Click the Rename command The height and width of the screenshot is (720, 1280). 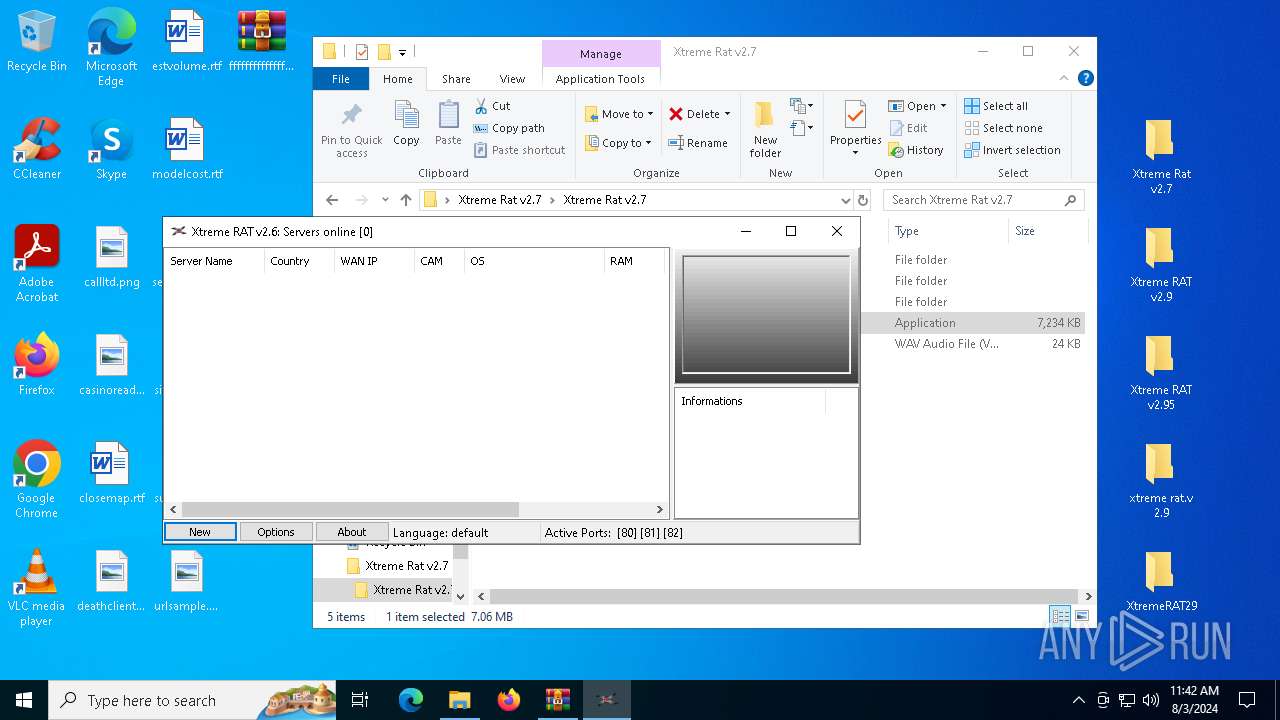coord(698,143)
